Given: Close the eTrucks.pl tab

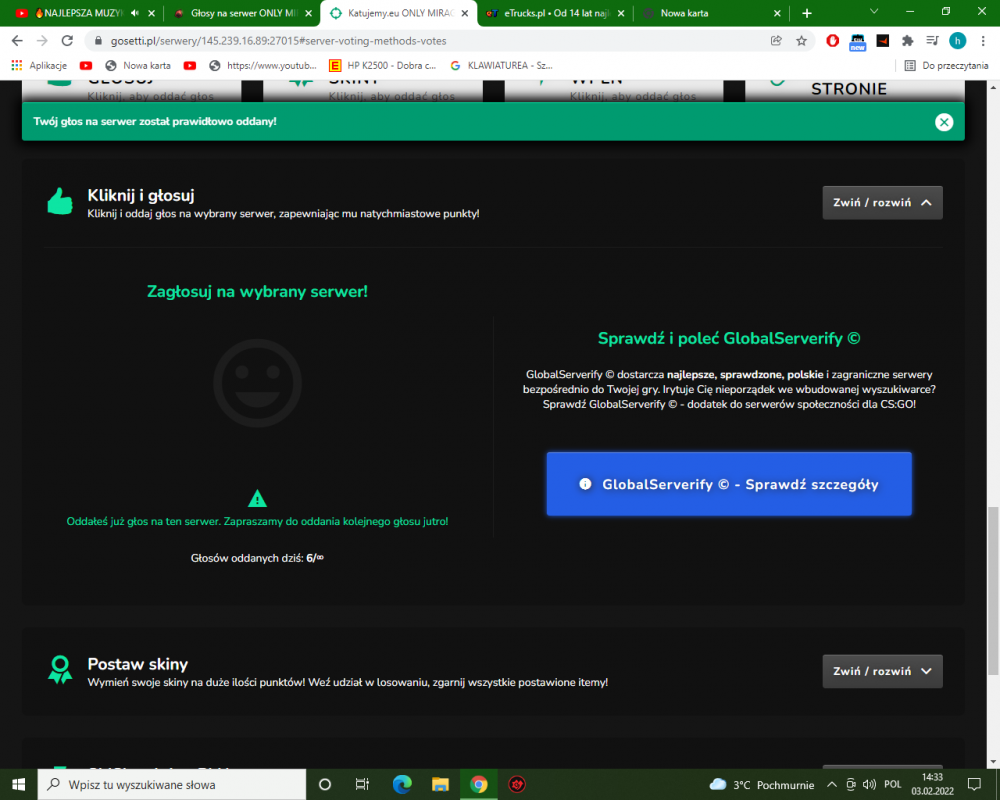Looking at the screenshot, I should pyautogui.click(x=621, y=13).
